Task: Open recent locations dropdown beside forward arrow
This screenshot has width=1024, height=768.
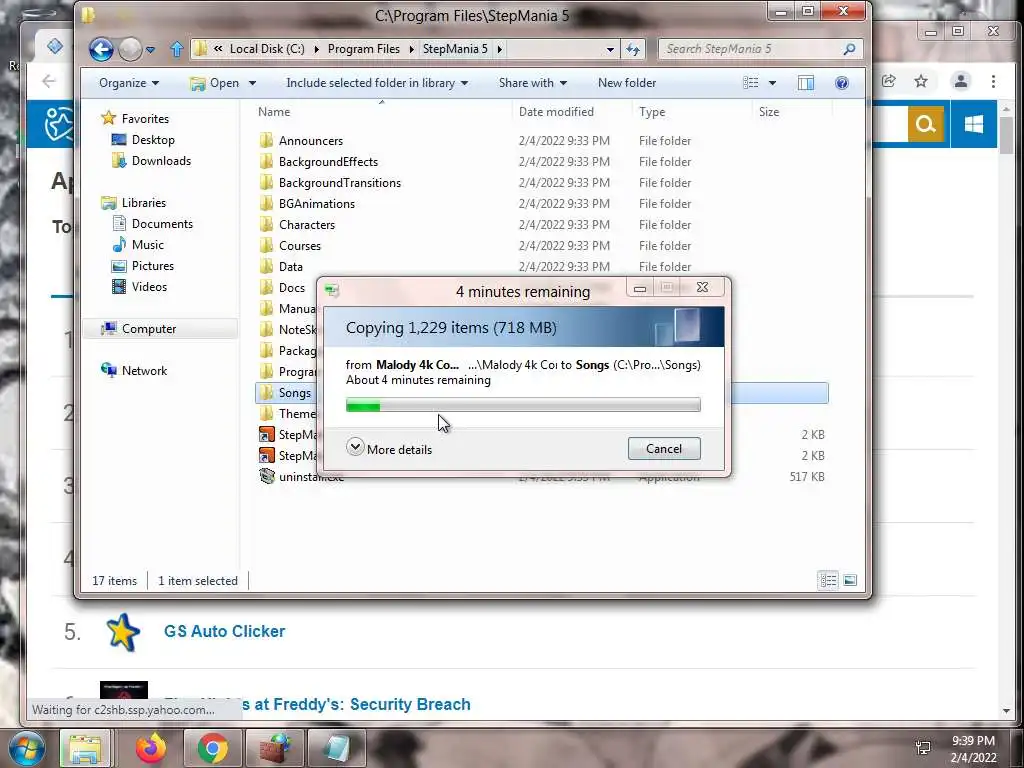Action: (x=151, y=50)
